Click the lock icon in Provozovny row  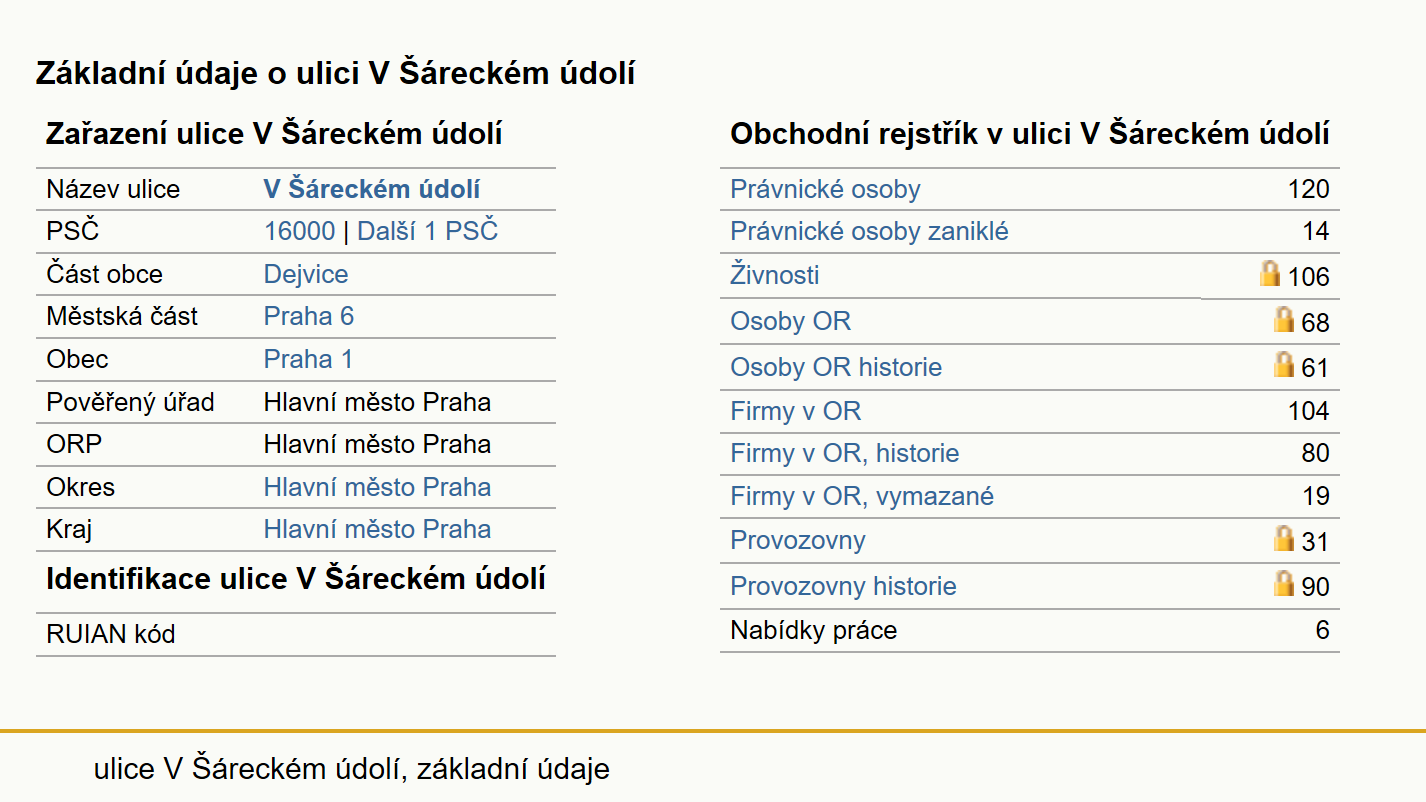click(x=1284, y=538)
